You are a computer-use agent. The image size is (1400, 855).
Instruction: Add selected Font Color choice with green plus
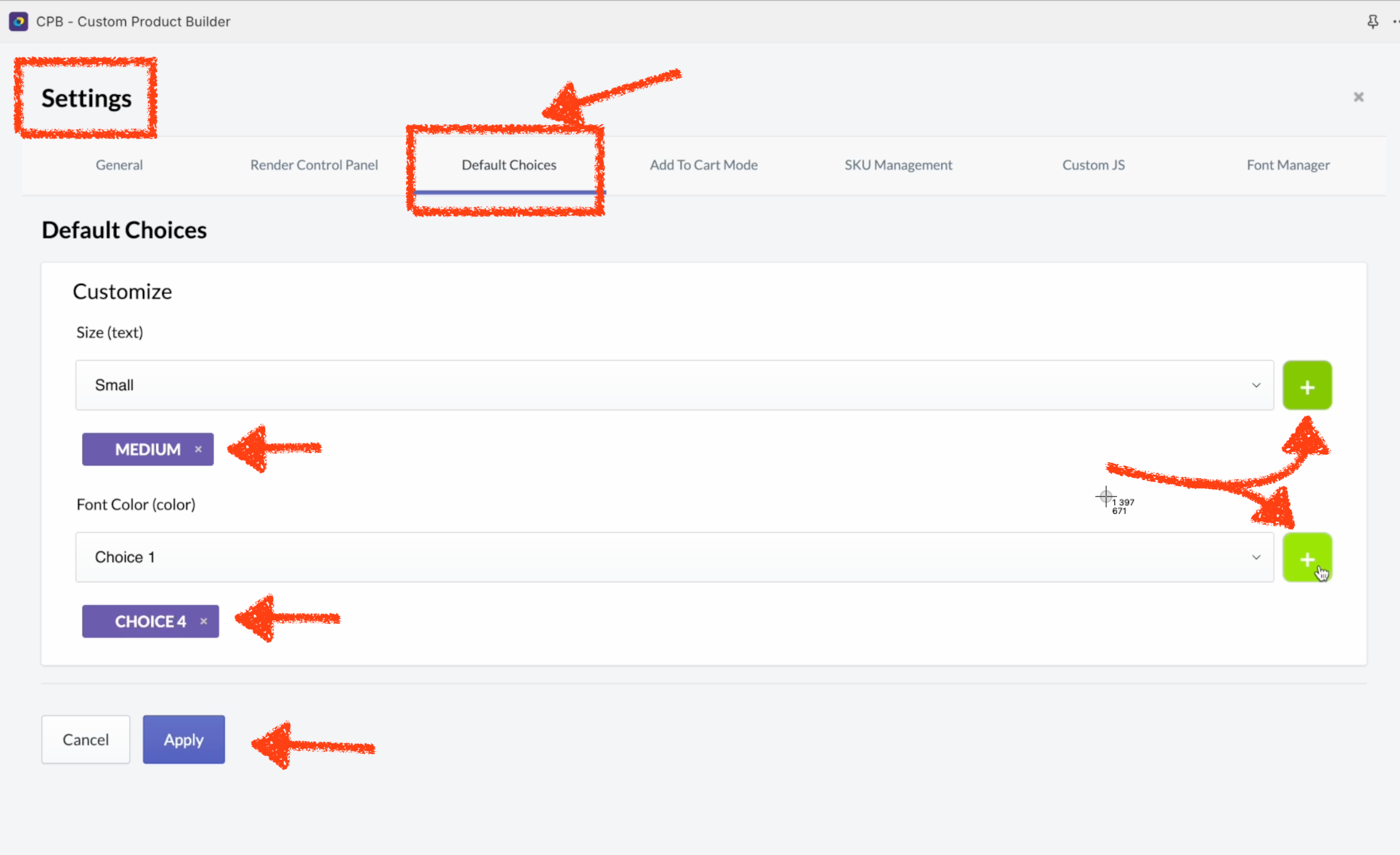tap(1307, 557)
